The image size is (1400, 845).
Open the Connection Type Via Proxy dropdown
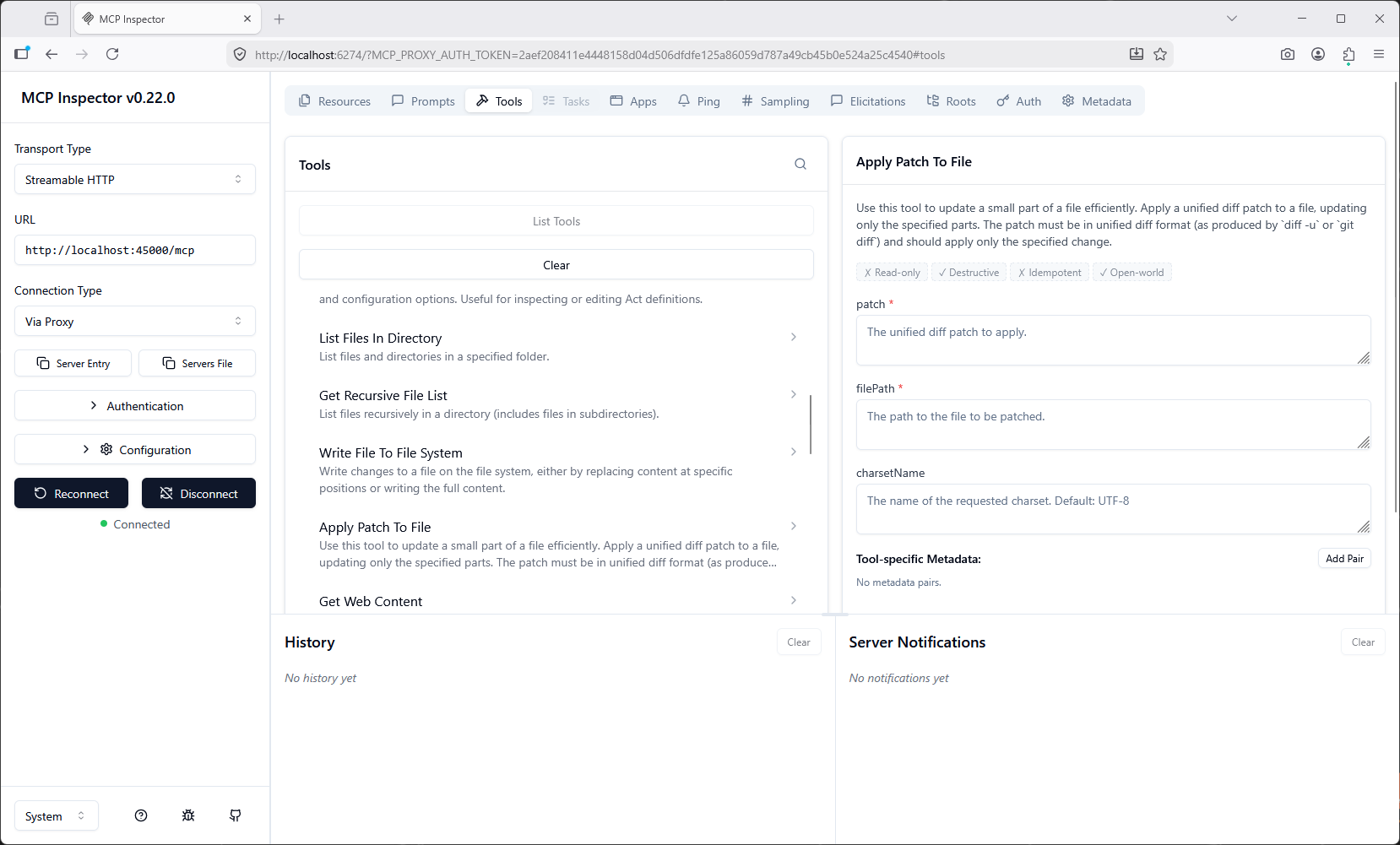pos(135,321)
